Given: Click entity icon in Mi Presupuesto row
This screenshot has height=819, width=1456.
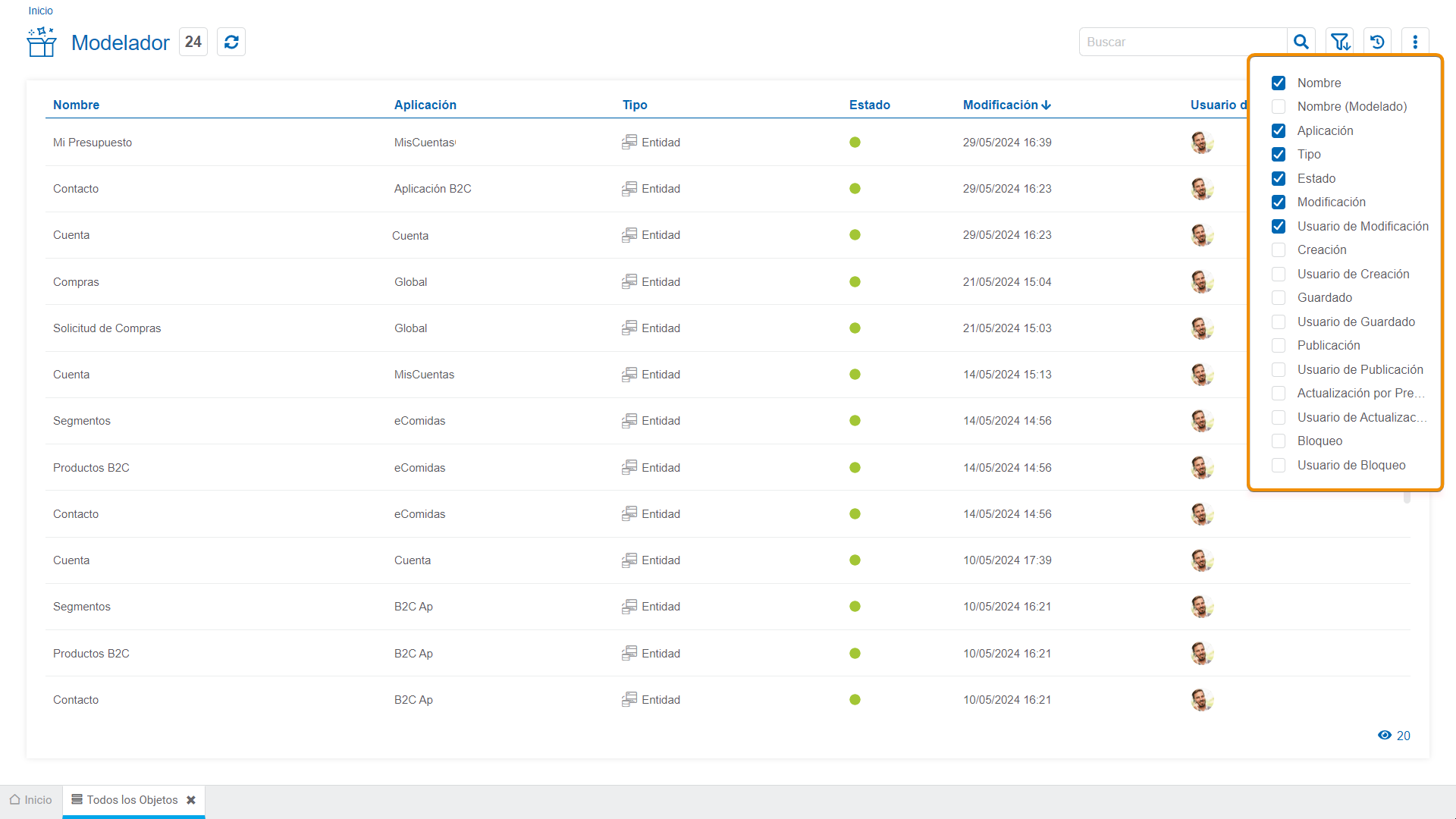Looking at the screenshot, I should coord(629,142).
